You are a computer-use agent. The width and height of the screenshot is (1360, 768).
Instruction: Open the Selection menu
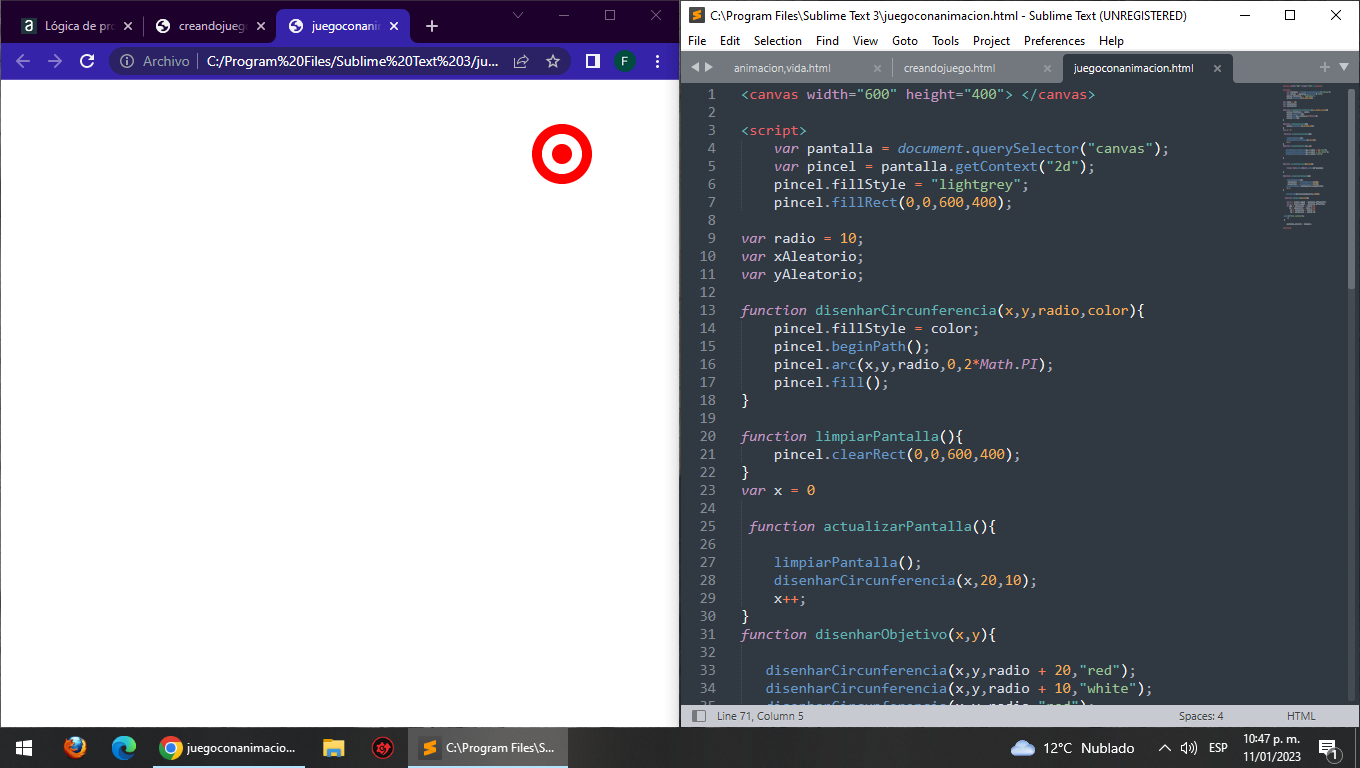tap(777, 41)
